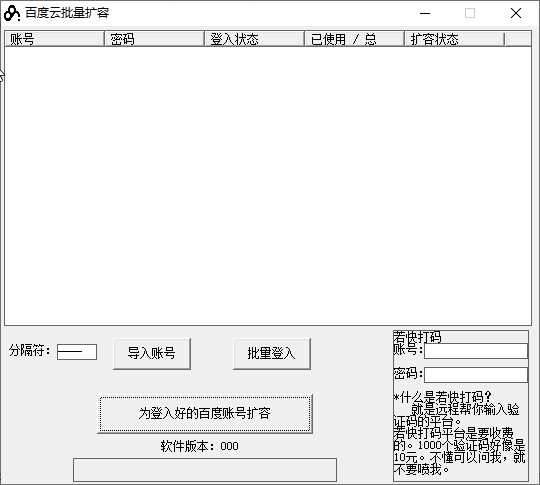540x485 pixels.
Task: Click the 若快打码 group title
Action: 417,337
